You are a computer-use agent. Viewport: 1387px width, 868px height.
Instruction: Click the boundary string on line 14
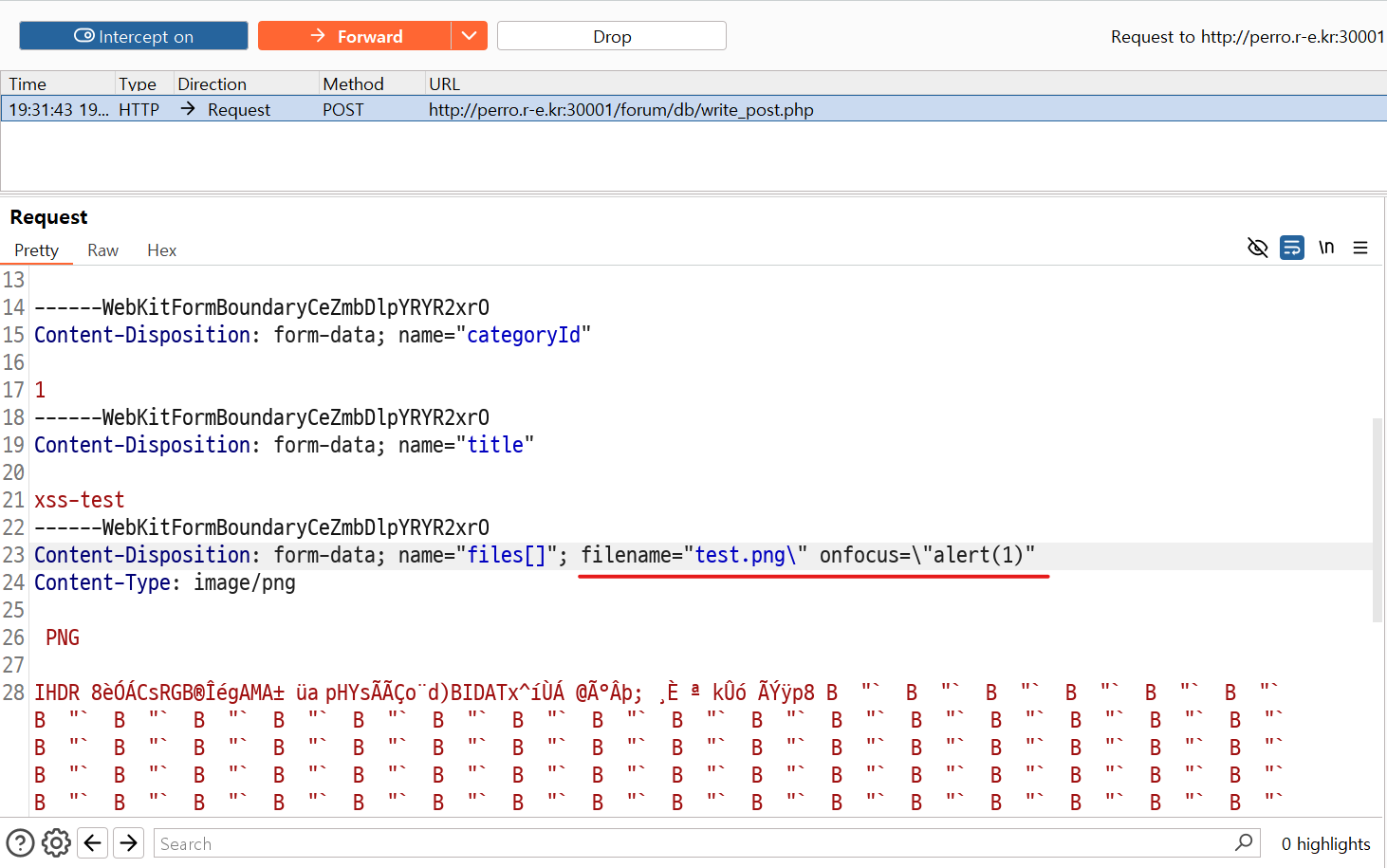(x=262, y=307)
